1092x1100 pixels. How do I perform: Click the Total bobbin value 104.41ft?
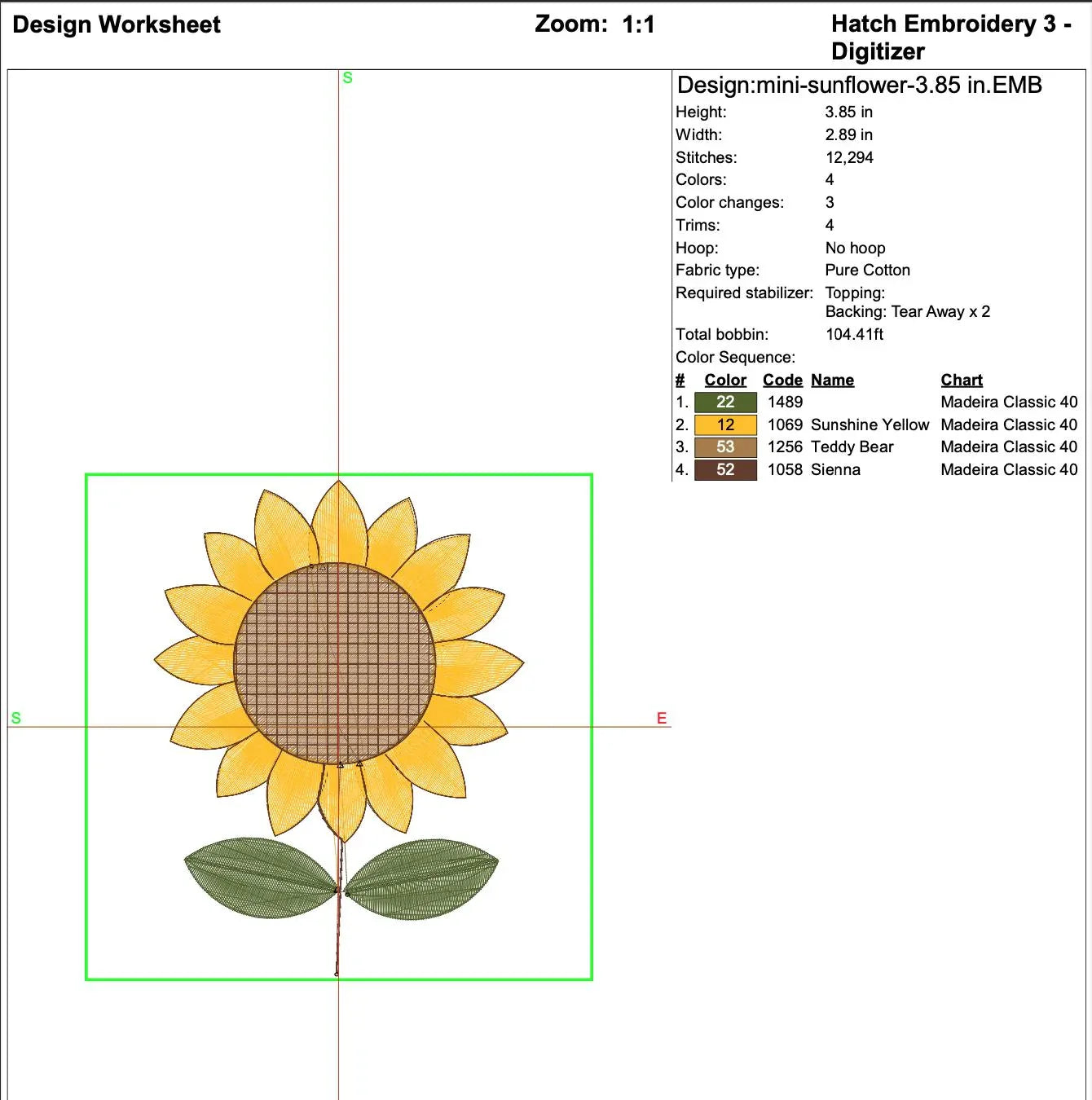(x=855, y=334)
